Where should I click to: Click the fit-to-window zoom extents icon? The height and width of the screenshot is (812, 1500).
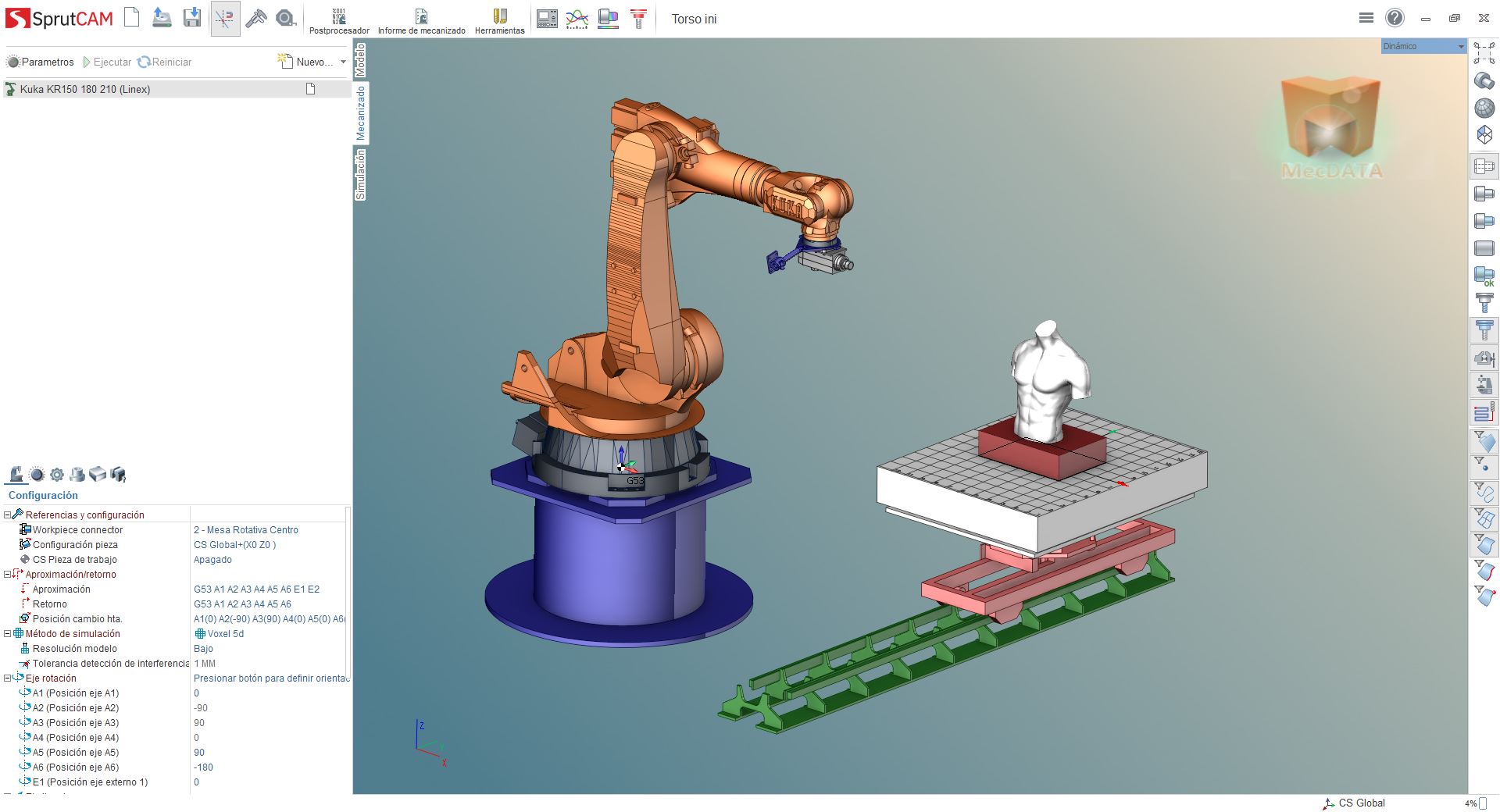[1484, 53]
